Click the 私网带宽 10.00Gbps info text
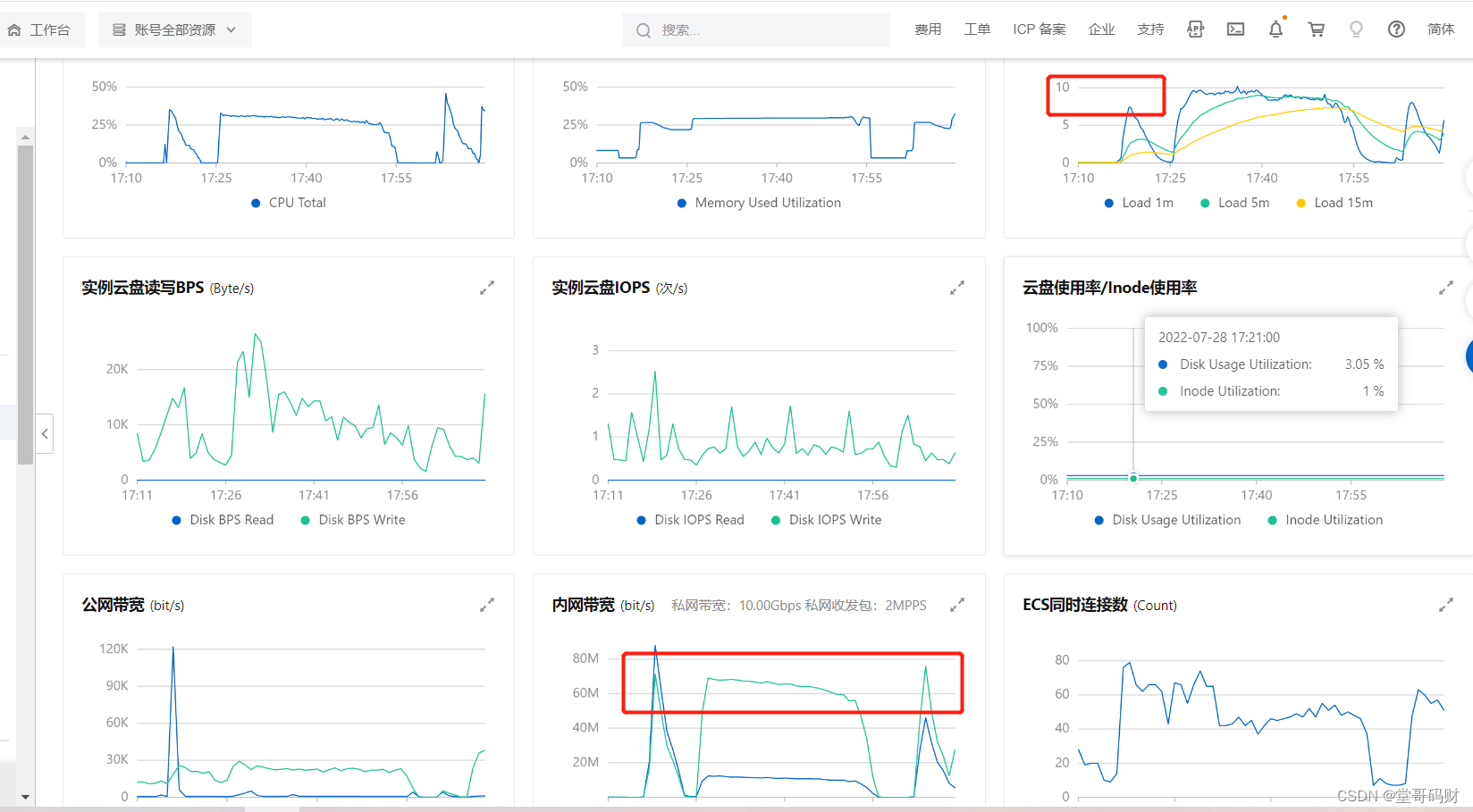The width and height of the screenshot is (1473, 812). pos(799,606)
